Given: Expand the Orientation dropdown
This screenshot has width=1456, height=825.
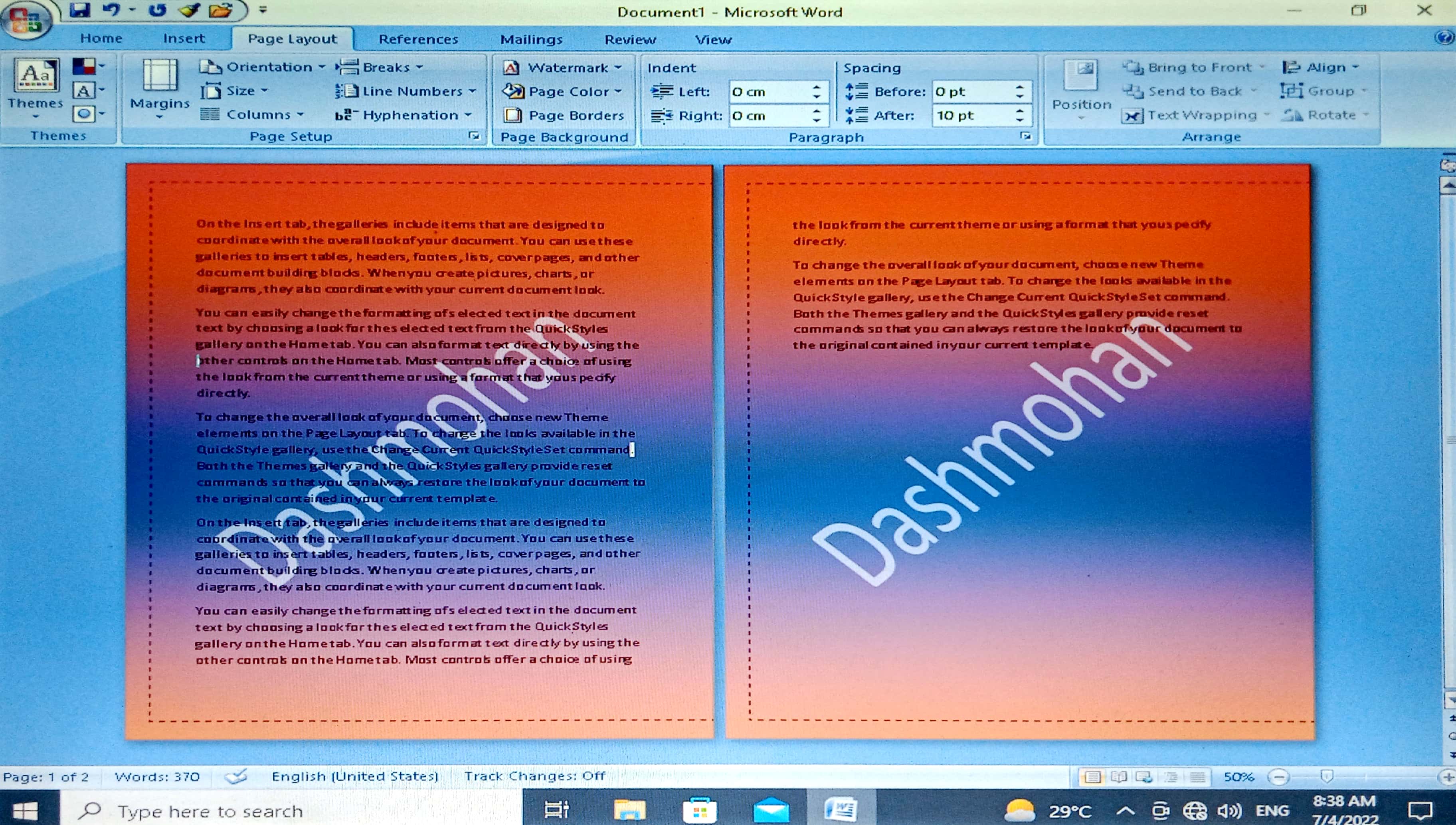Looking at the screenshot, I should click(263, 67).
